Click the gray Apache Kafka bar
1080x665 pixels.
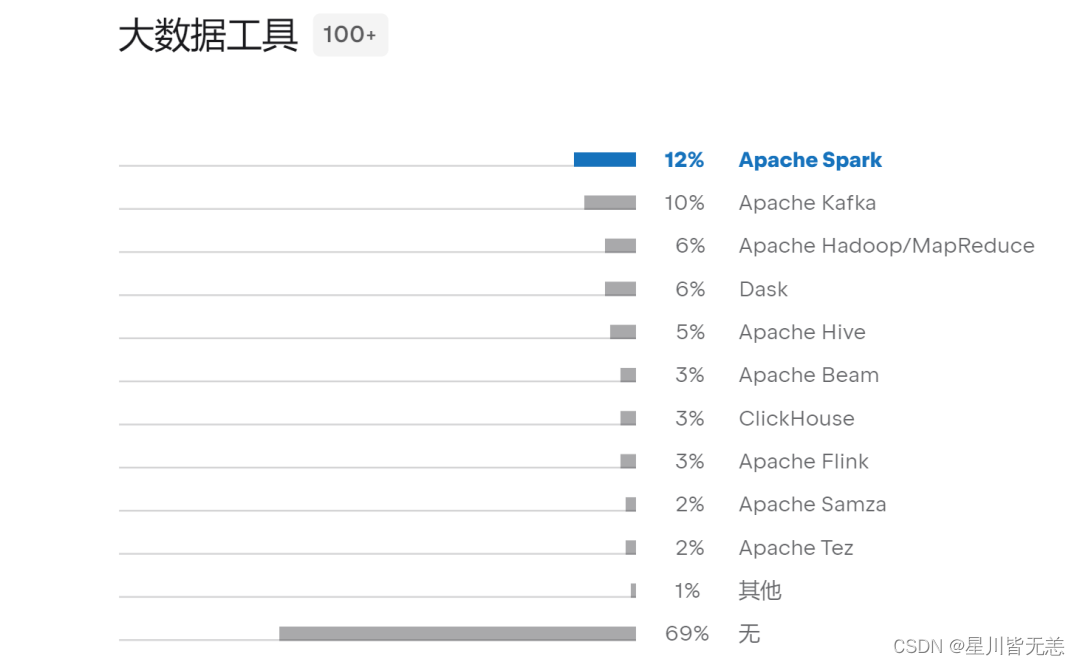pyautogui.click(x=610, y=203)
